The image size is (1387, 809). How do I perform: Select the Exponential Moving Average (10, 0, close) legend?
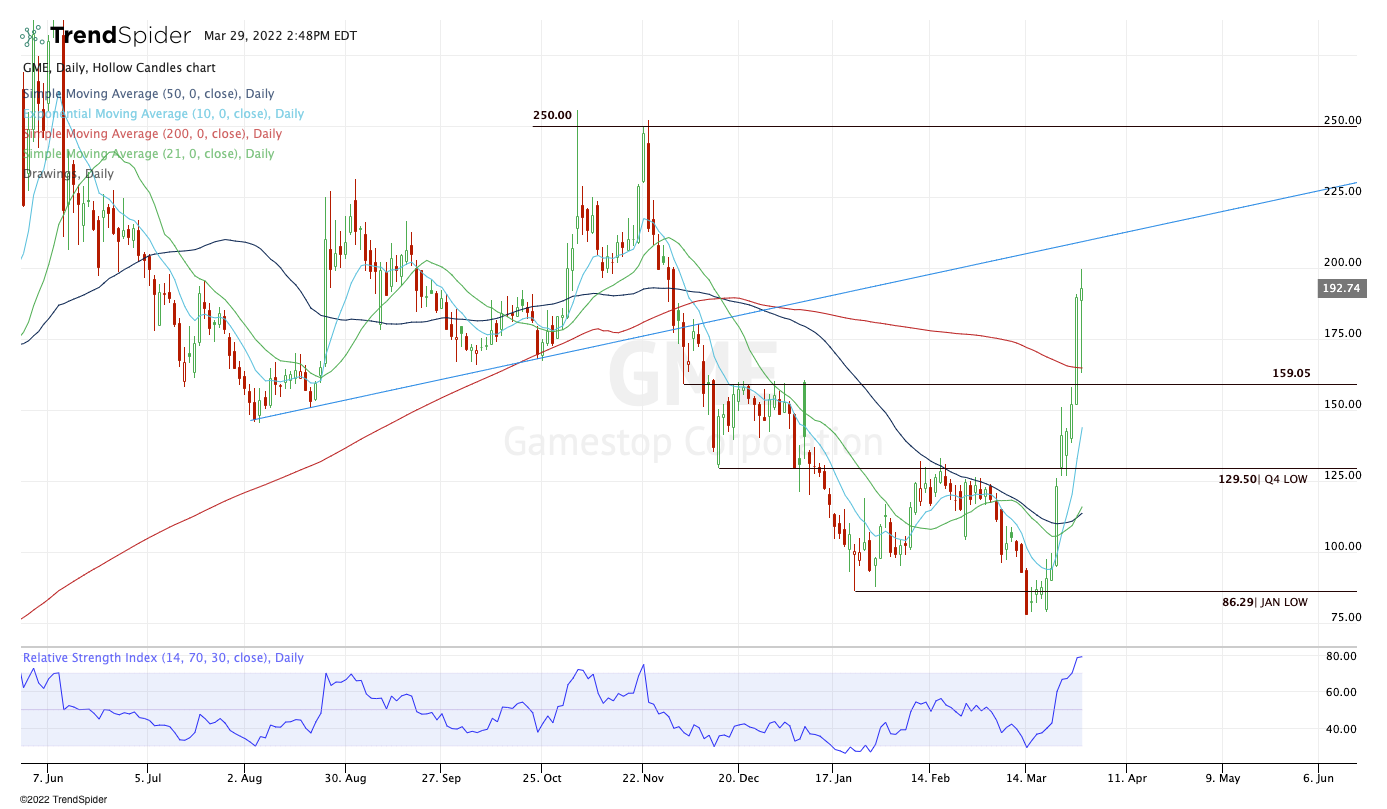pos(163,114)
